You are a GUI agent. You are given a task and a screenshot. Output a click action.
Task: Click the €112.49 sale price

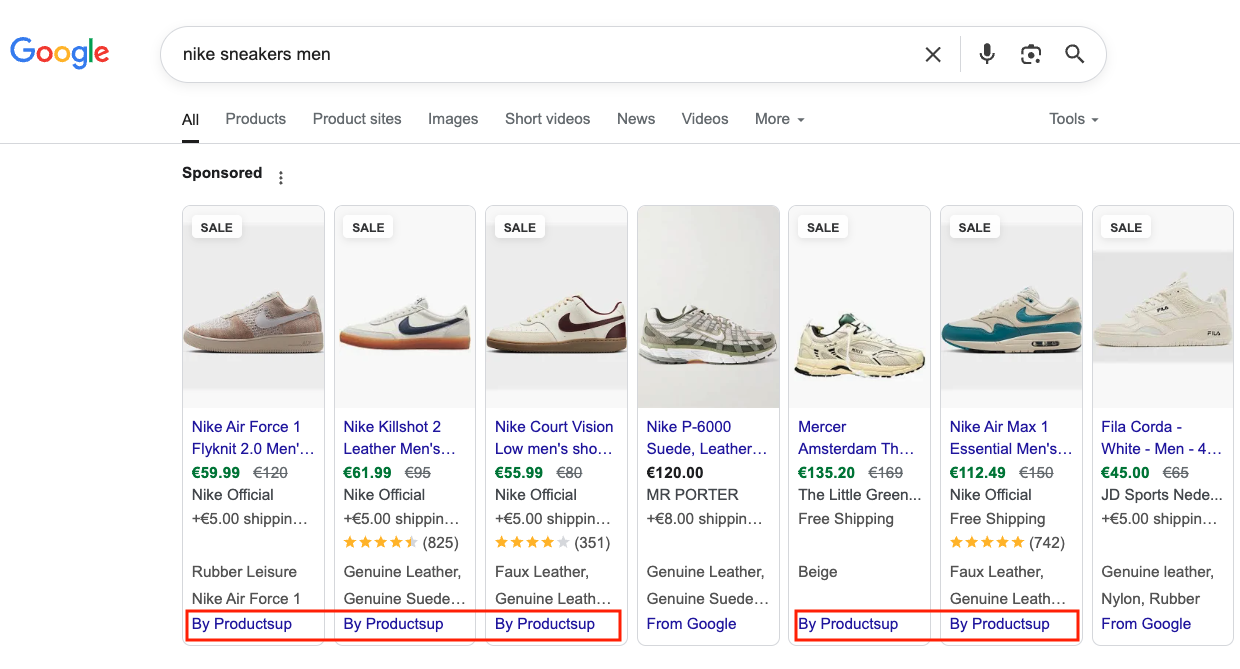click(978, 473)
